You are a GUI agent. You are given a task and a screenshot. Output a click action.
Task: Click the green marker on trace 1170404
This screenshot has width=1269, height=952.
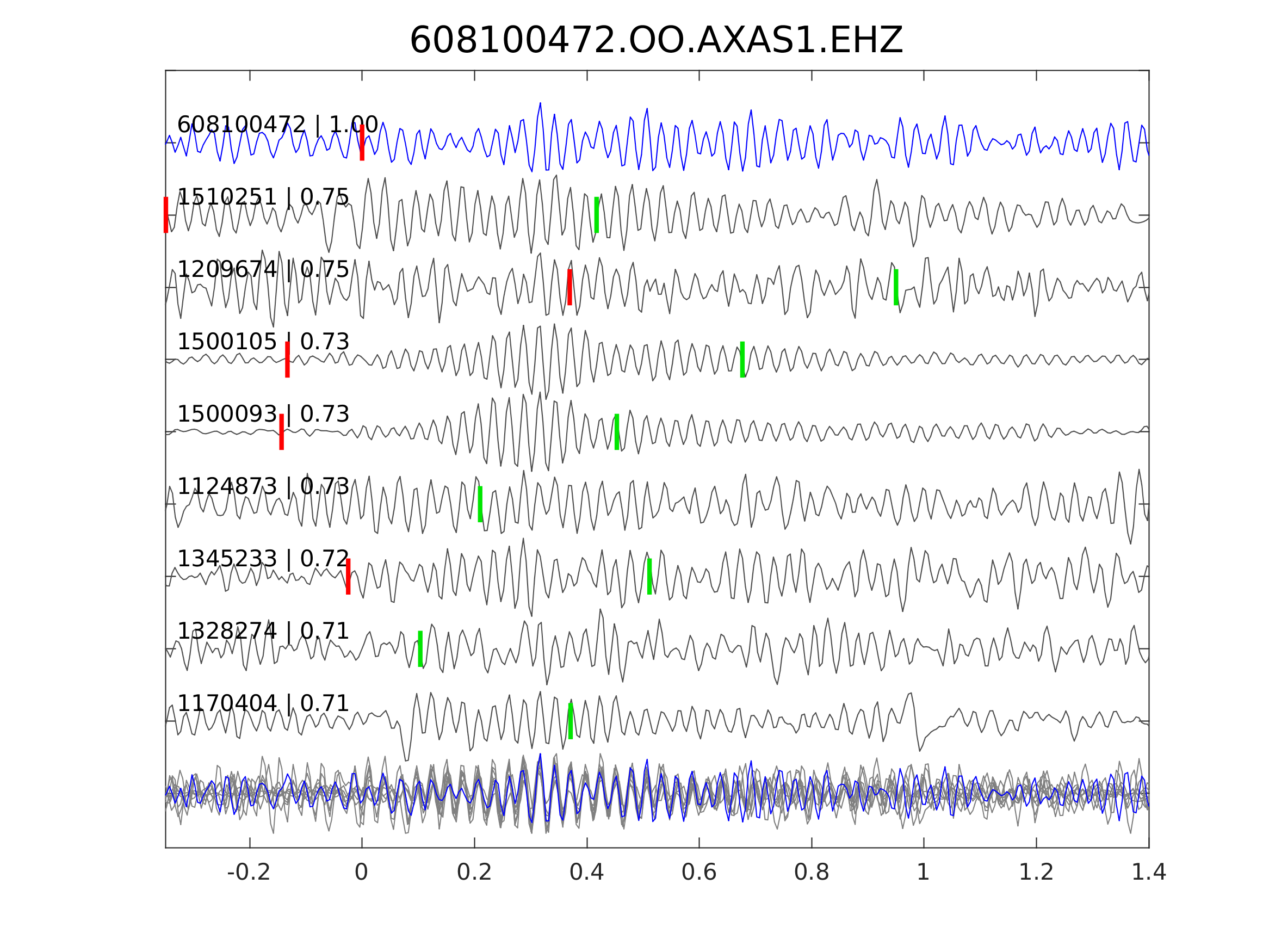point(571,721)
